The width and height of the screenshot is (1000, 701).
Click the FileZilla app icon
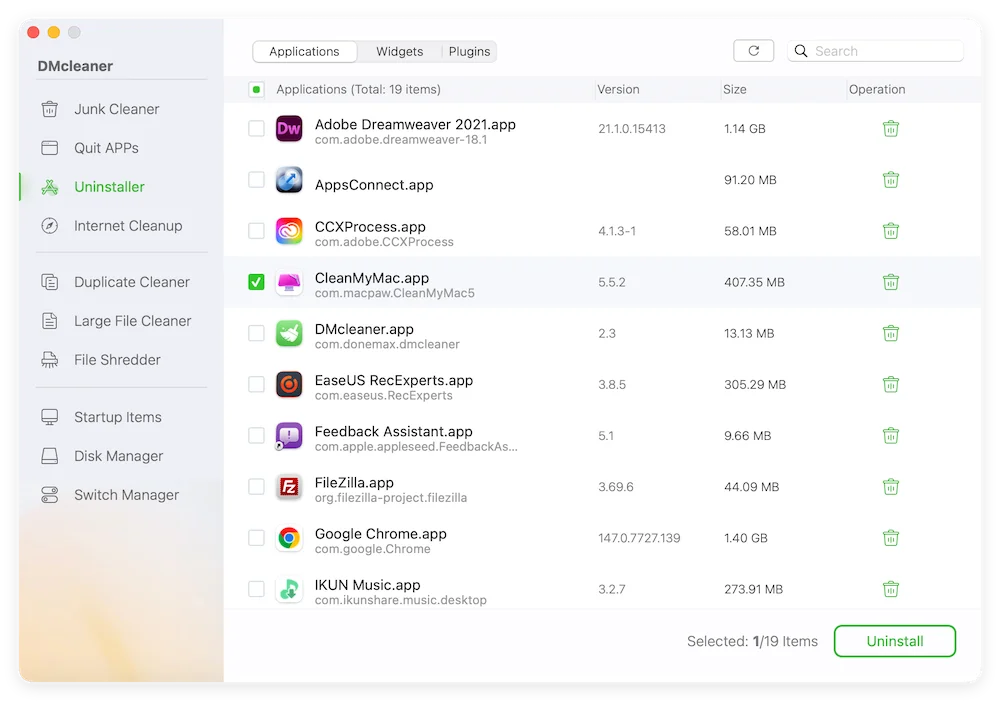tap(289, 487)
